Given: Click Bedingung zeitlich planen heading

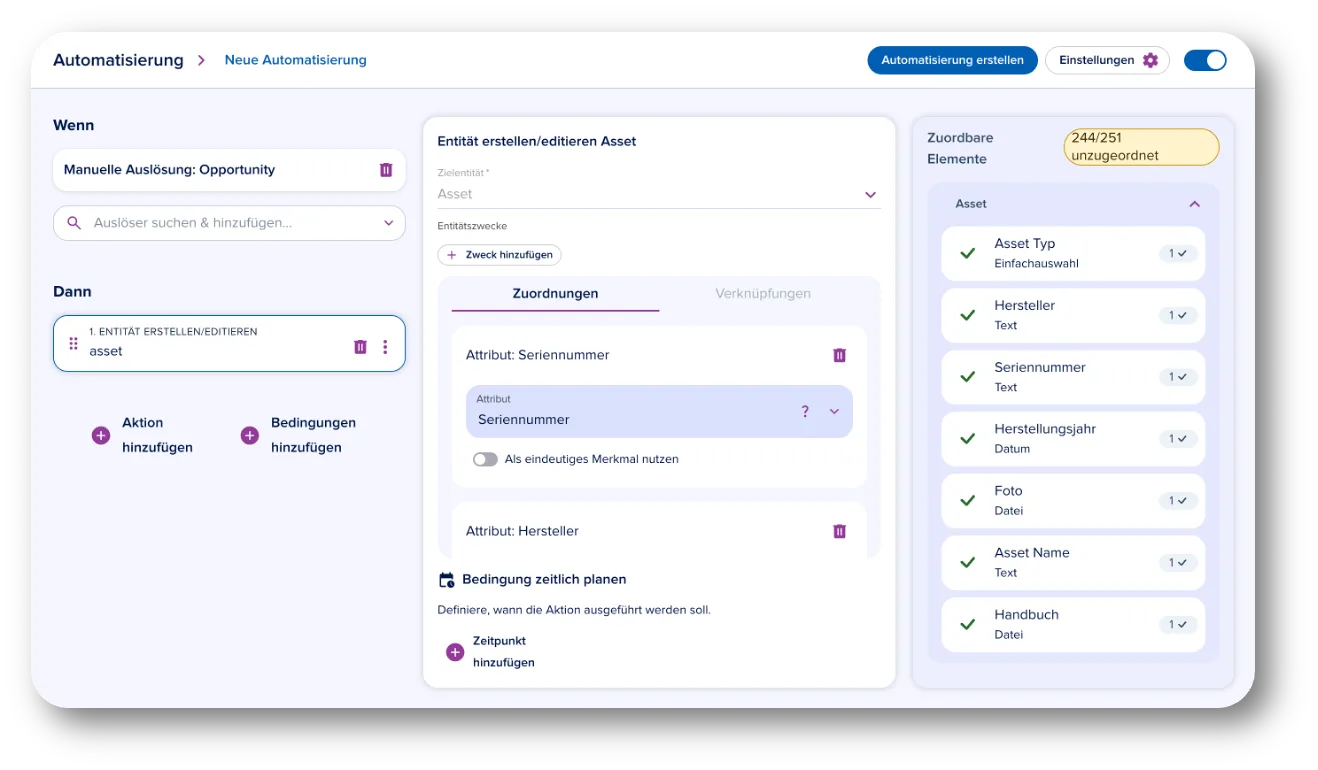Looking at the screenshot, I should tap(544, 579).
